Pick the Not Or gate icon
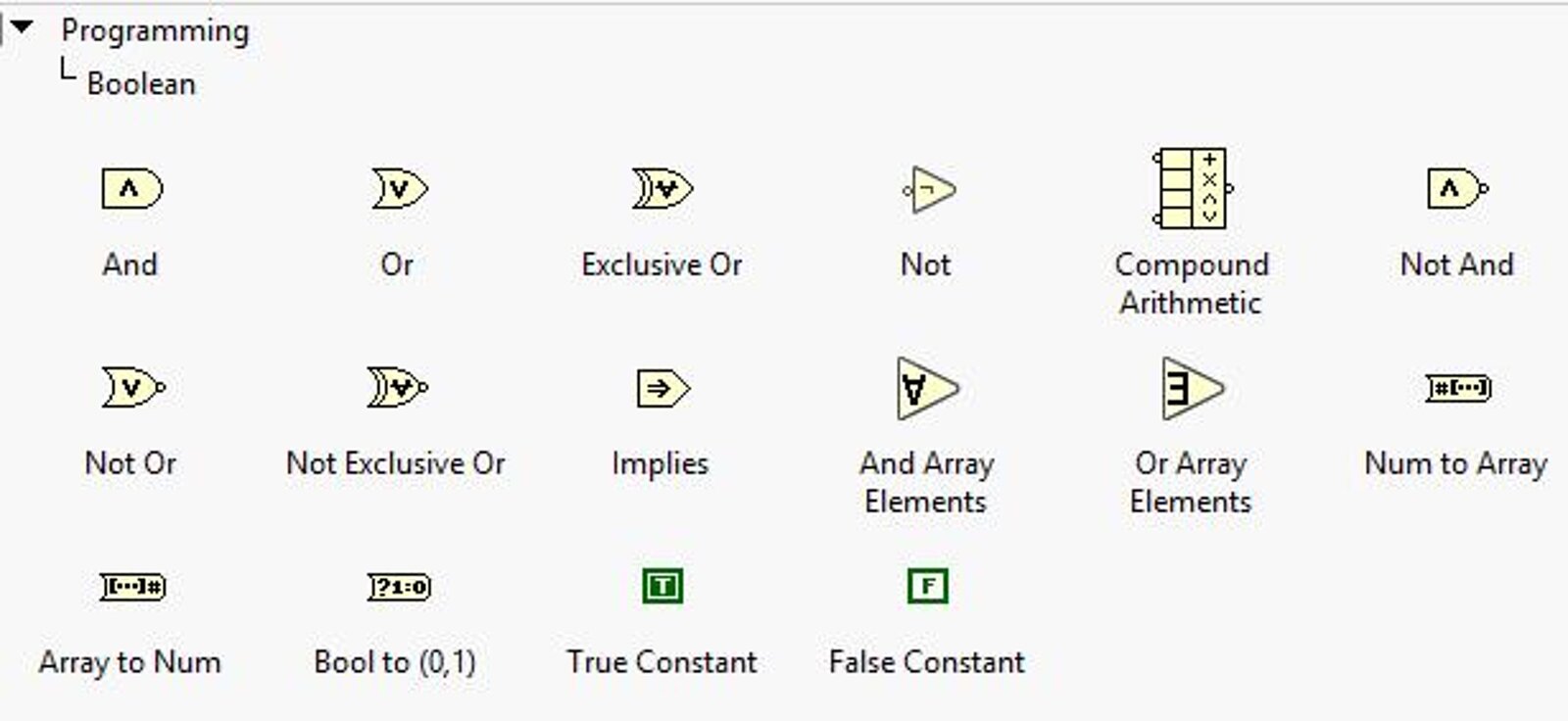Viewport: 1568px width, 721px height. pyautogui.click(x=133, y=387)
